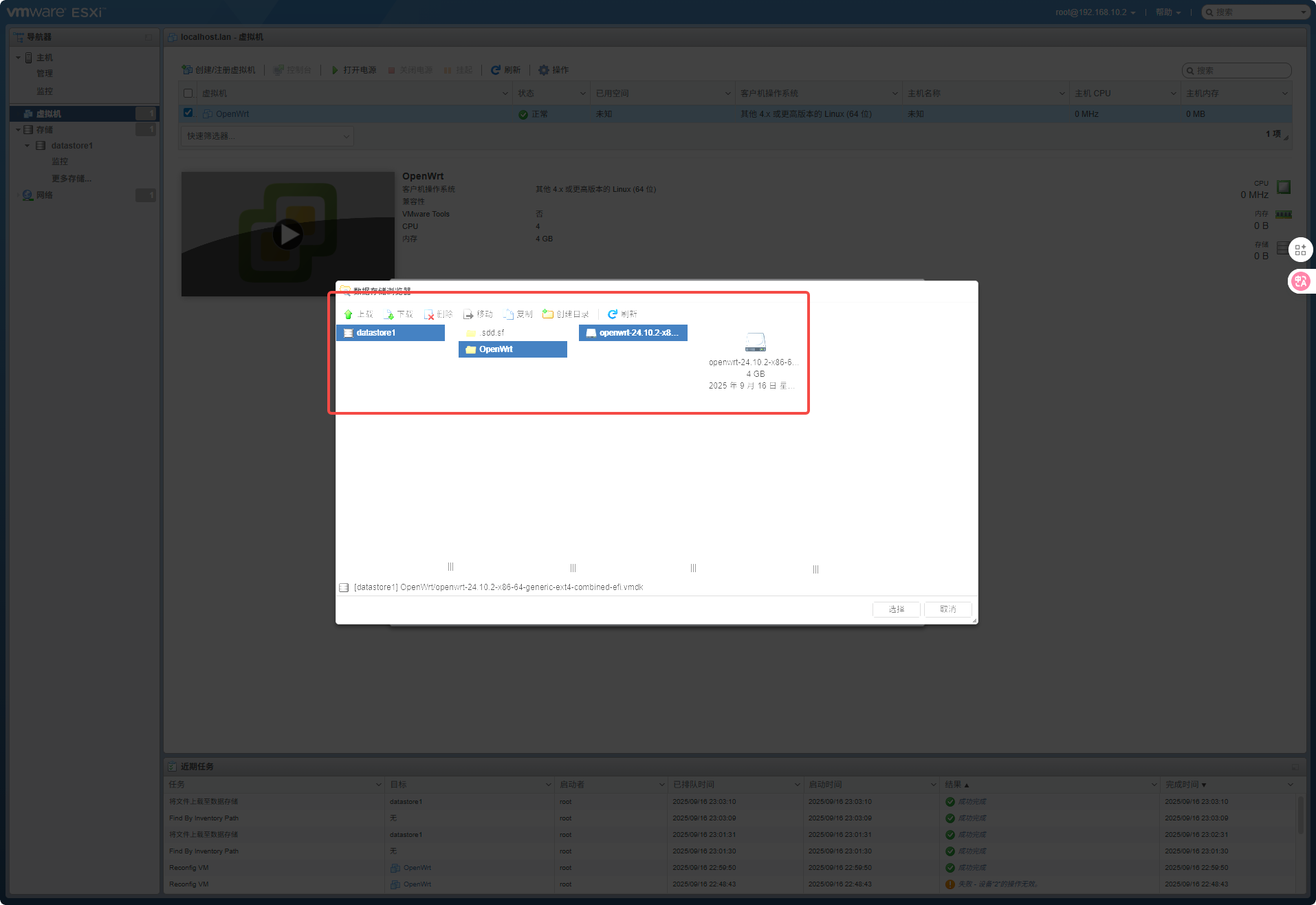Select the OpenWrt folder in browser
The height and width of the screenshot is (905, 1316).
pyautogui.click(x=513, y=349)
